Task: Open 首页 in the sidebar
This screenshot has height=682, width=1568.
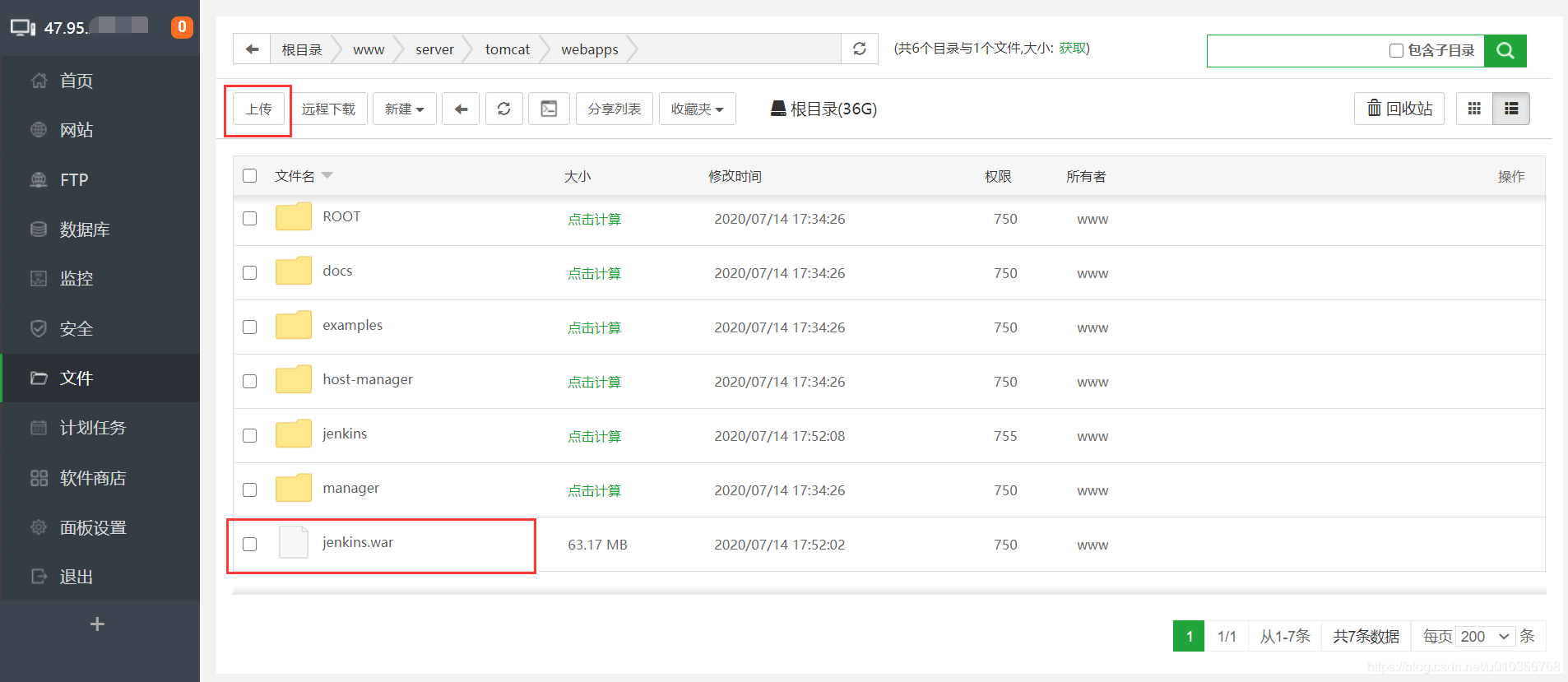Action: [100, 81]
